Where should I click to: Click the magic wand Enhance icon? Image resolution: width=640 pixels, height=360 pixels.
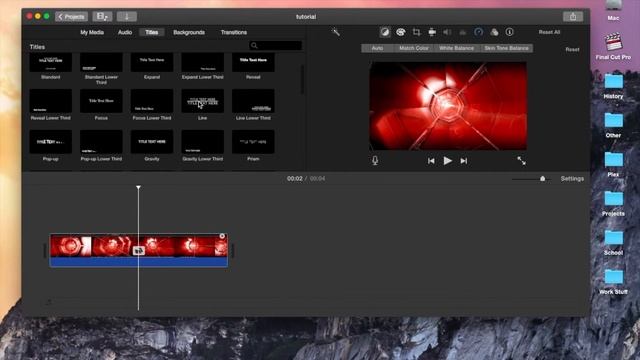336,32
